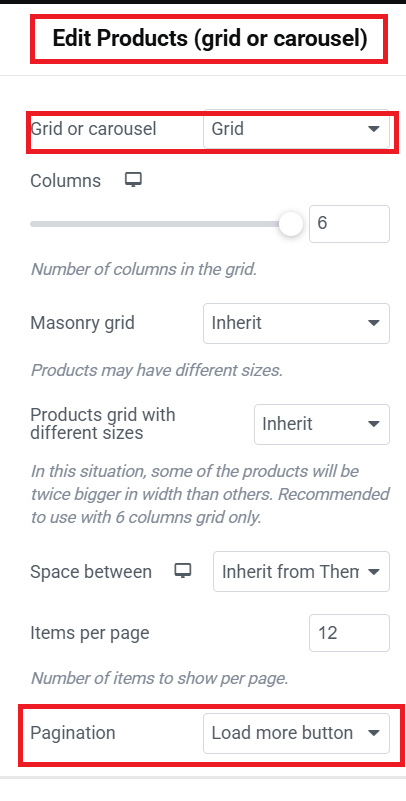Click the Columns label text
406x801 pixels.
click(66, 181)
